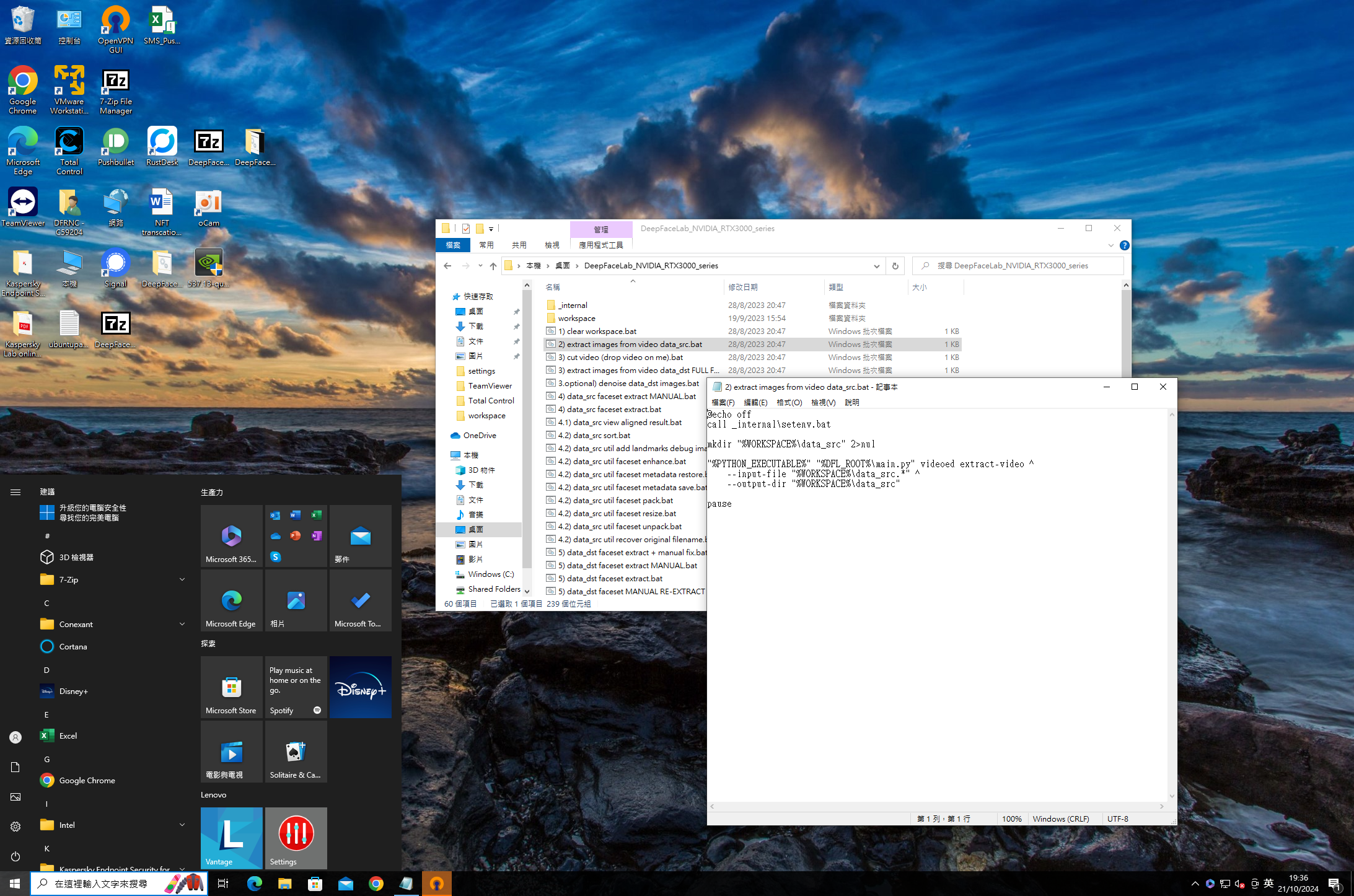Open Settings gear in Start menu sidebar
This screenshot has height=896, width=1354.
[15, 827]
